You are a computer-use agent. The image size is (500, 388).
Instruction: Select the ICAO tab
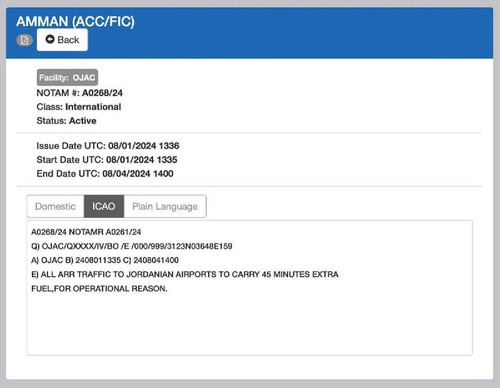tap(104, 206)
